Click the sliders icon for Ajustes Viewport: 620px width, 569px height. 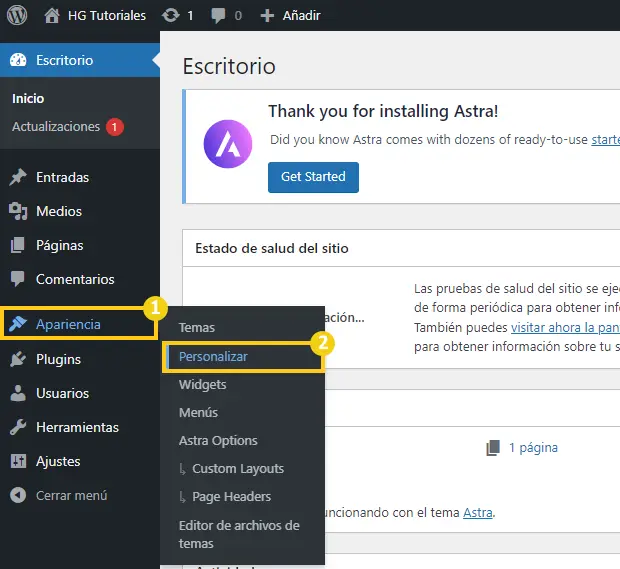tap(18, 461)
